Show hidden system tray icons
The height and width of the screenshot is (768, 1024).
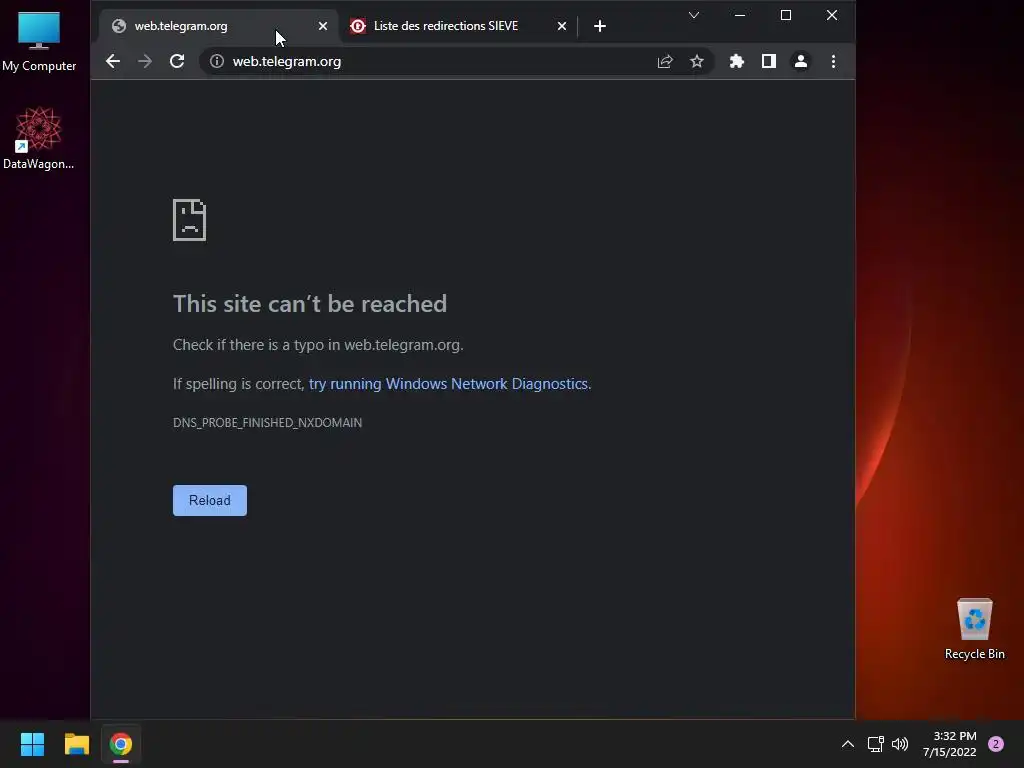(848, 744)
